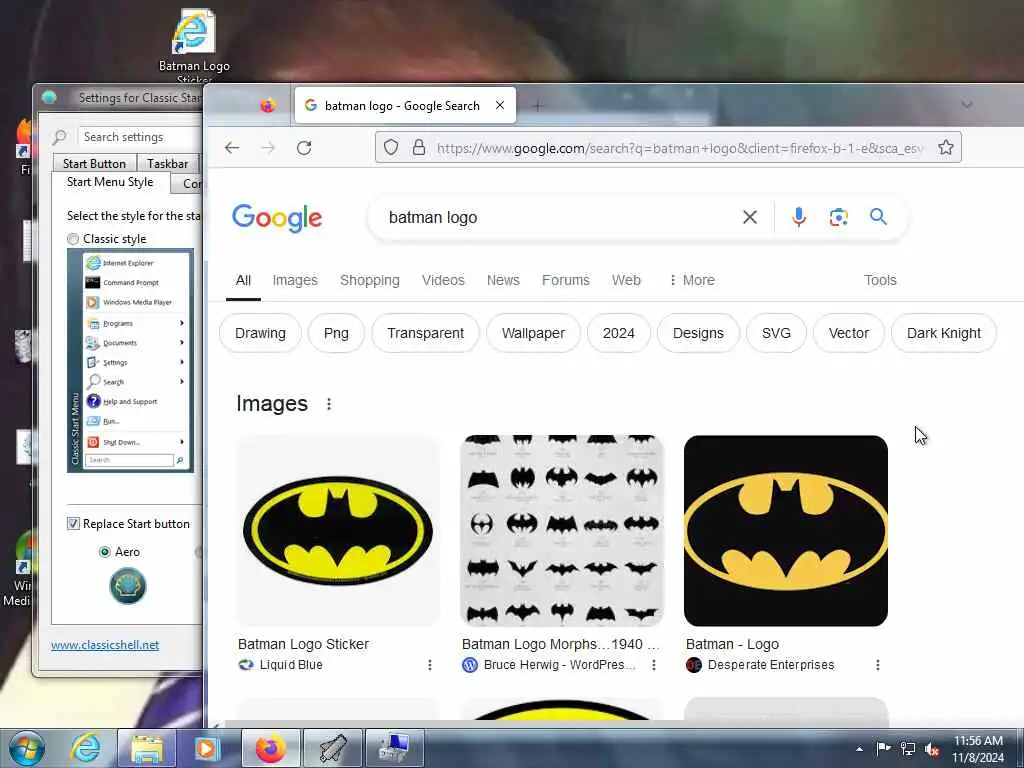Open Batman - Logo Desperate Enterprises thumbnail
Screen dimensions: 1024x768
786,530
